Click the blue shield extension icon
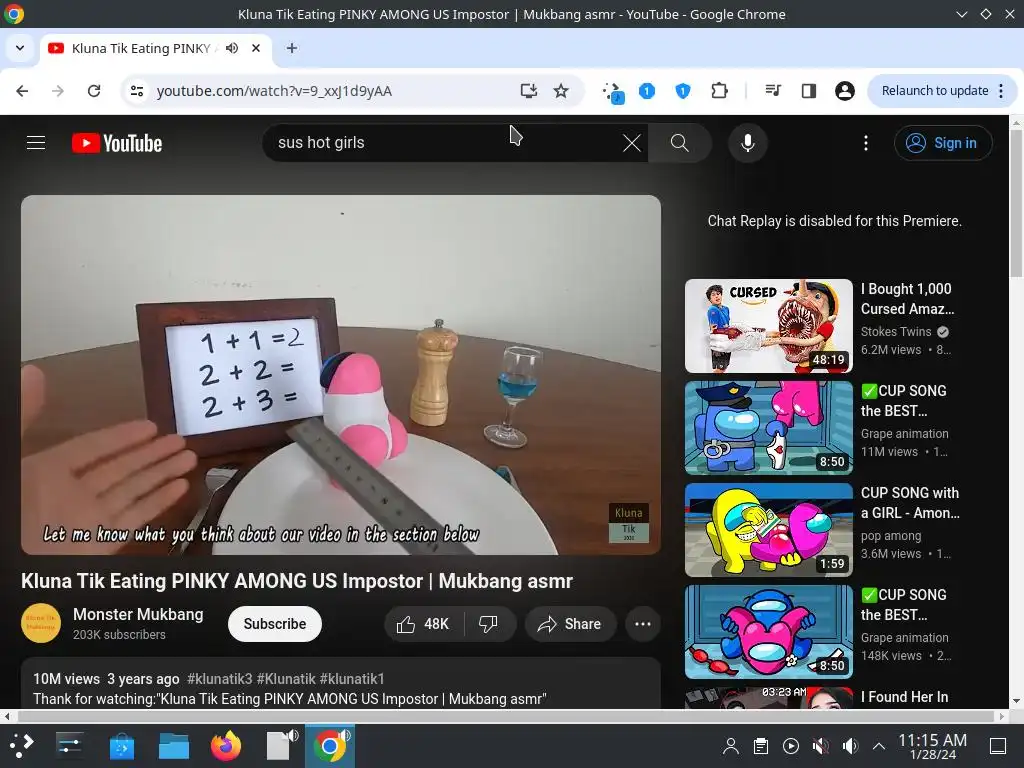 point(682,91)
